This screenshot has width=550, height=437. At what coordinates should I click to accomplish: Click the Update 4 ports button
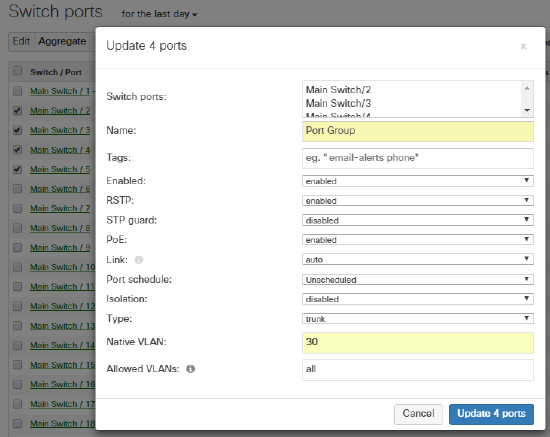point(491,414)
